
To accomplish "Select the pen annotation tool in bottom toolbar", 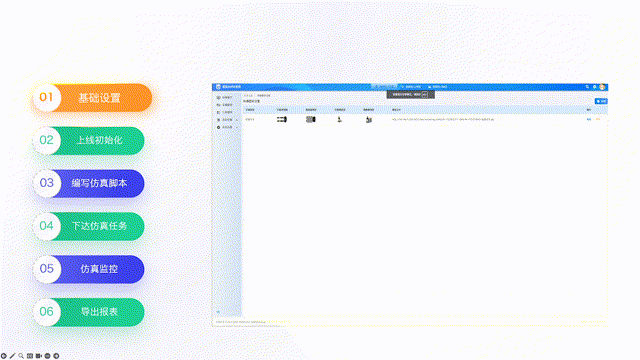I will coord(12,356).
